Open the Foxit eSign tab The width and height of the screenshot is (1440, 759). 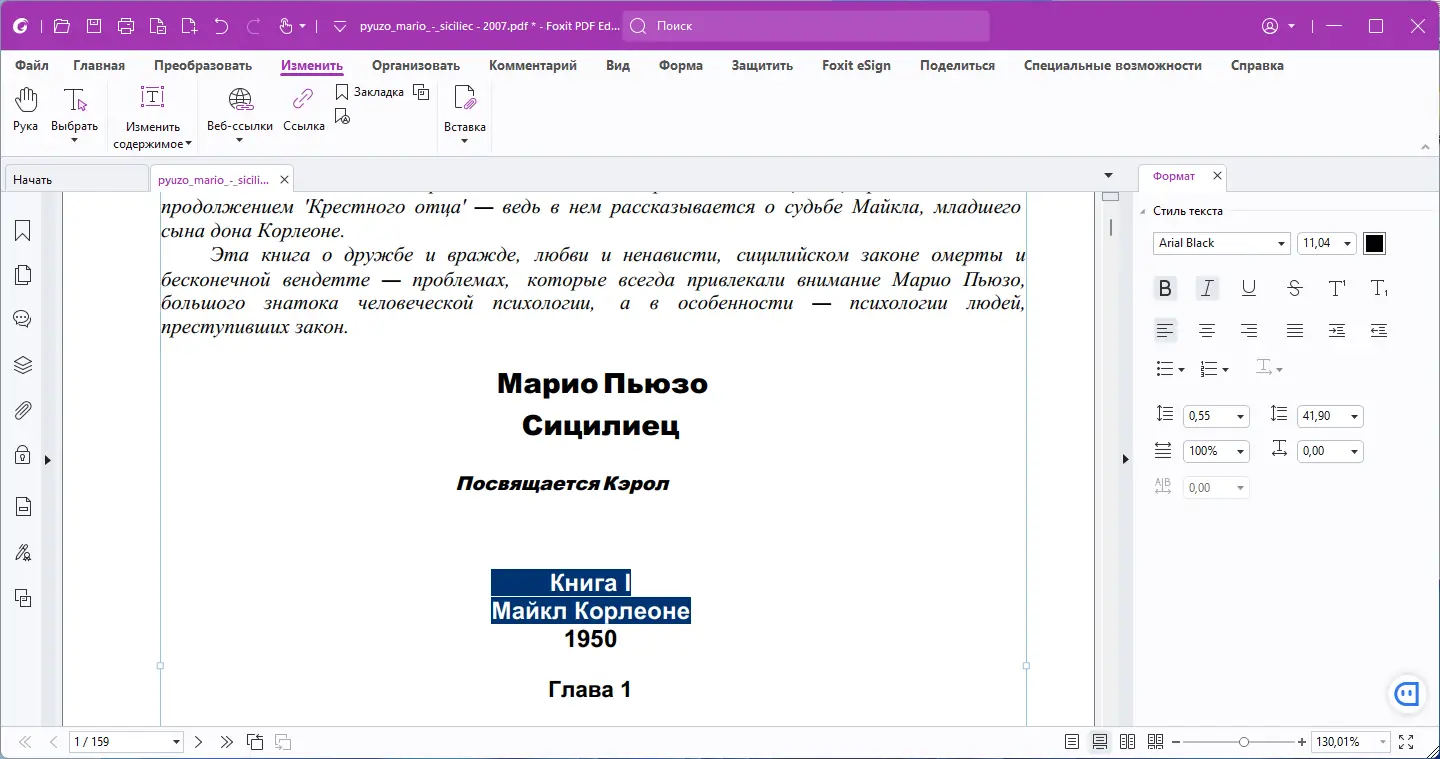tap(856, 65)
